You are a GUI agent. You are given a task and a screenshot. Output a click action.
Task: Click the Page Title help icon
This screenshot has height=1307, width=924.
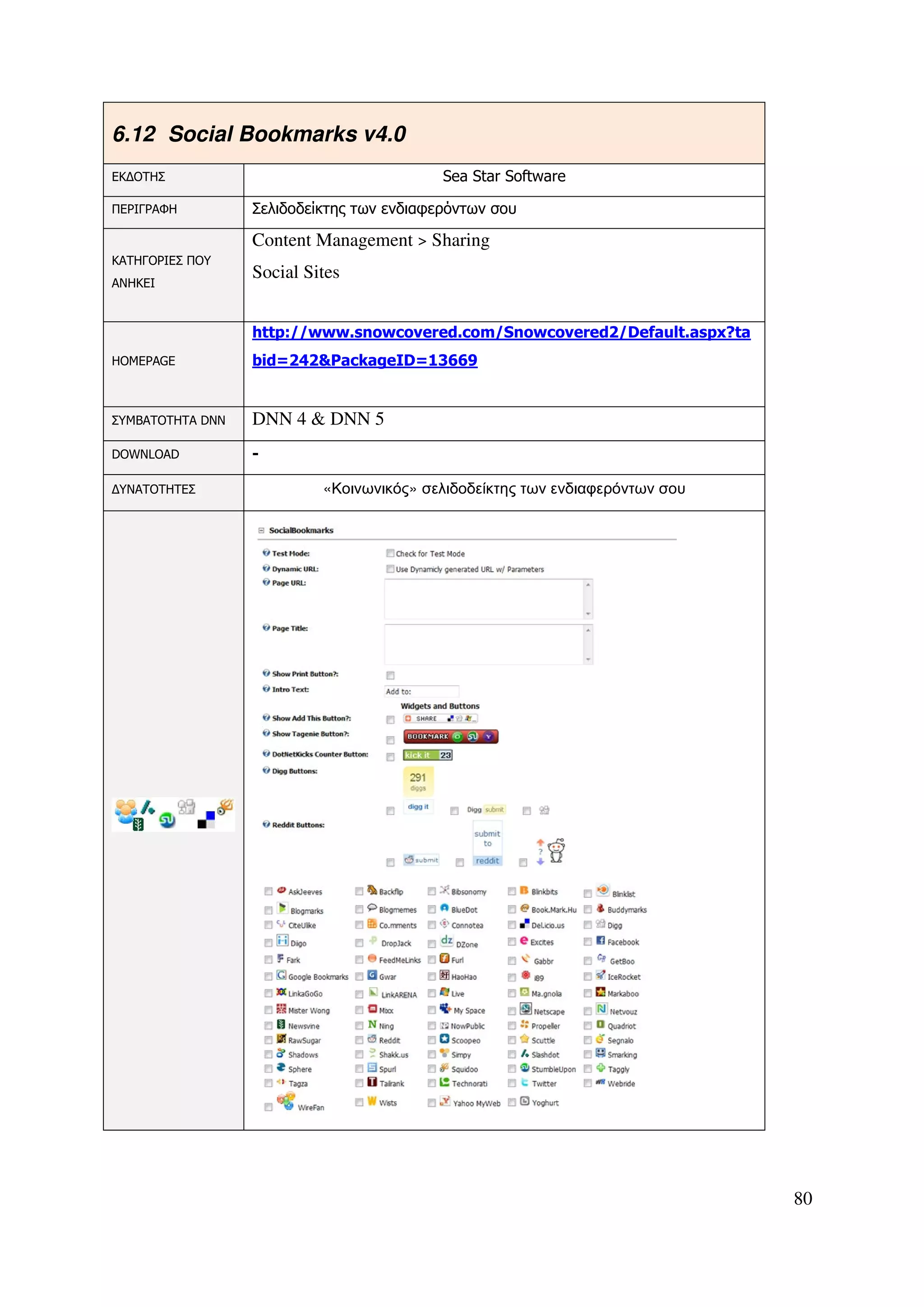click(266, 627)
